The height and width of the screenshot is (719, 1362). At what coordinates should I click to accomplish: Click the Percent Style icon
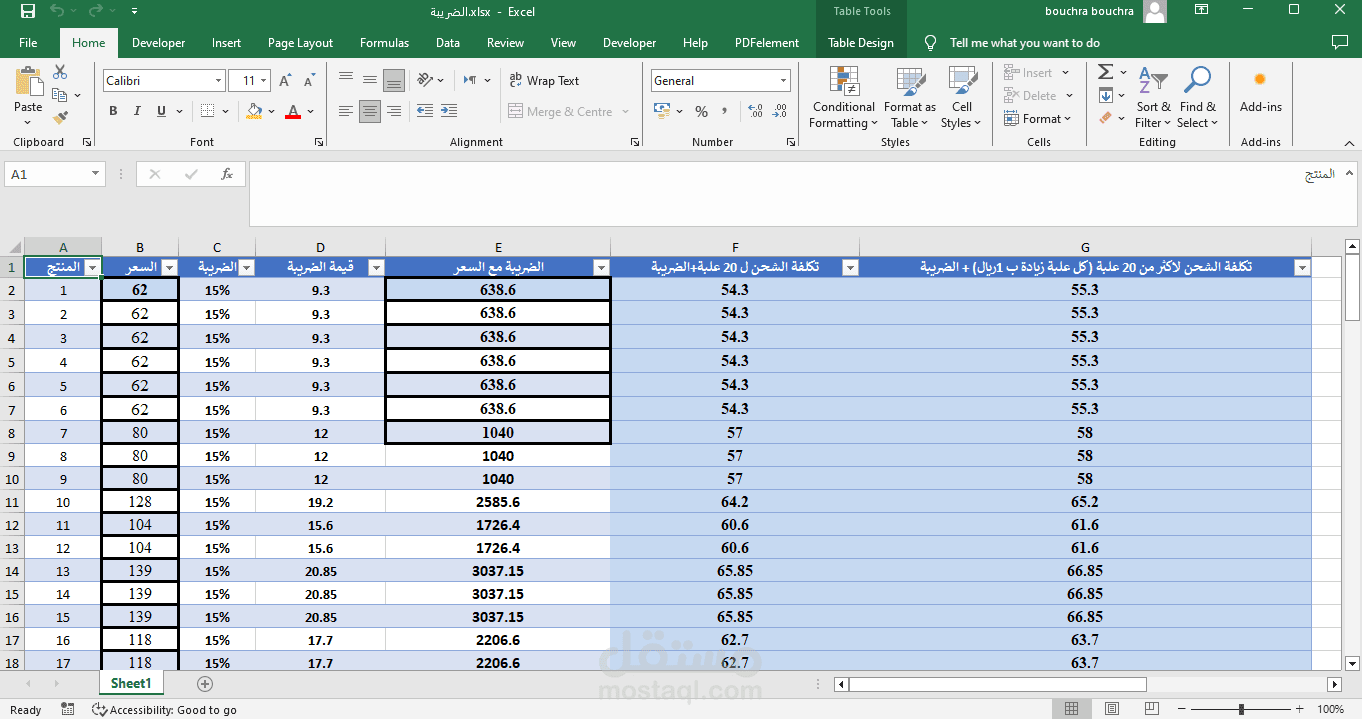click(701, 111)
